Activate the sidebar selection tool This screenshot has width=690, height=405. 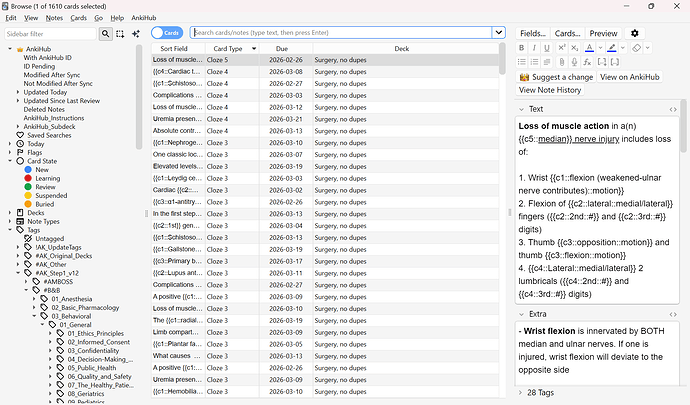[x=120, y=33]
